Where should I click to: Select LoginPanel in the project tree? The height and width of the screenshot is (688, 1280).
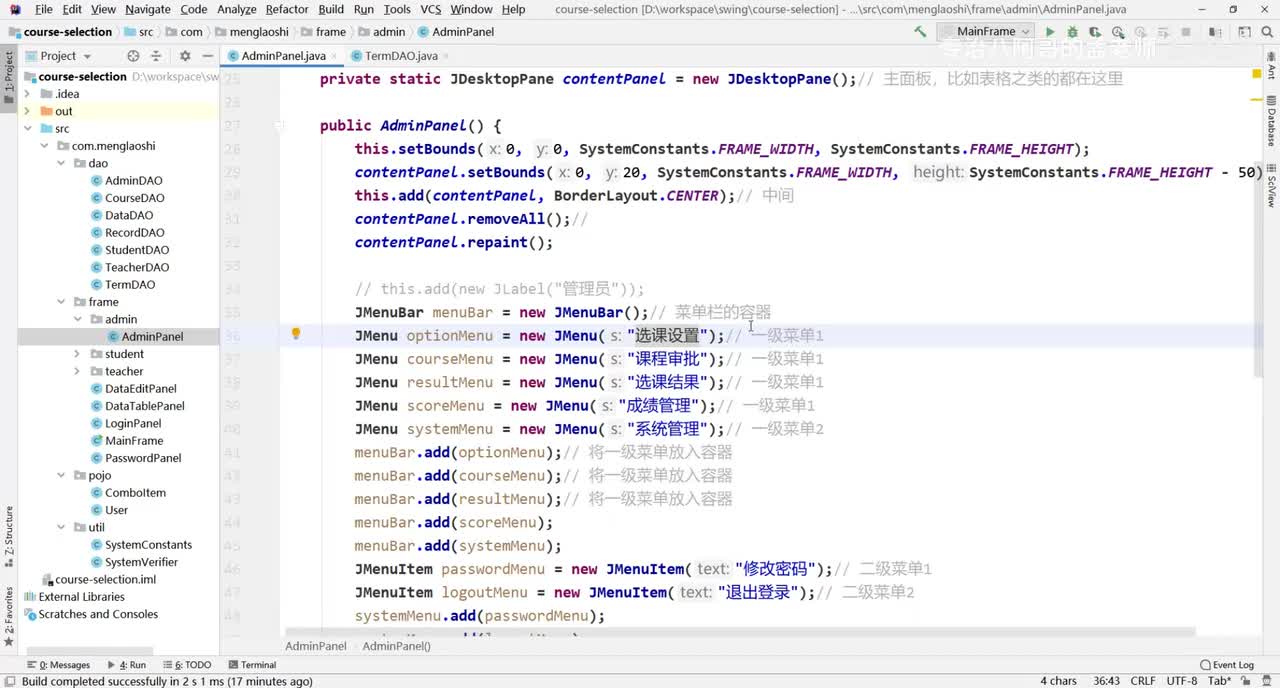coord(133,423)
